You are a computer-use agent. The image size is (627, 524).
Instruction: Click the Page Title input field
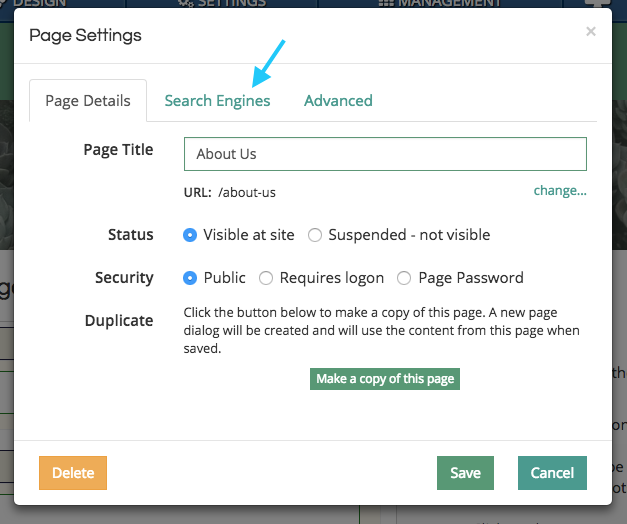[385, 154]
